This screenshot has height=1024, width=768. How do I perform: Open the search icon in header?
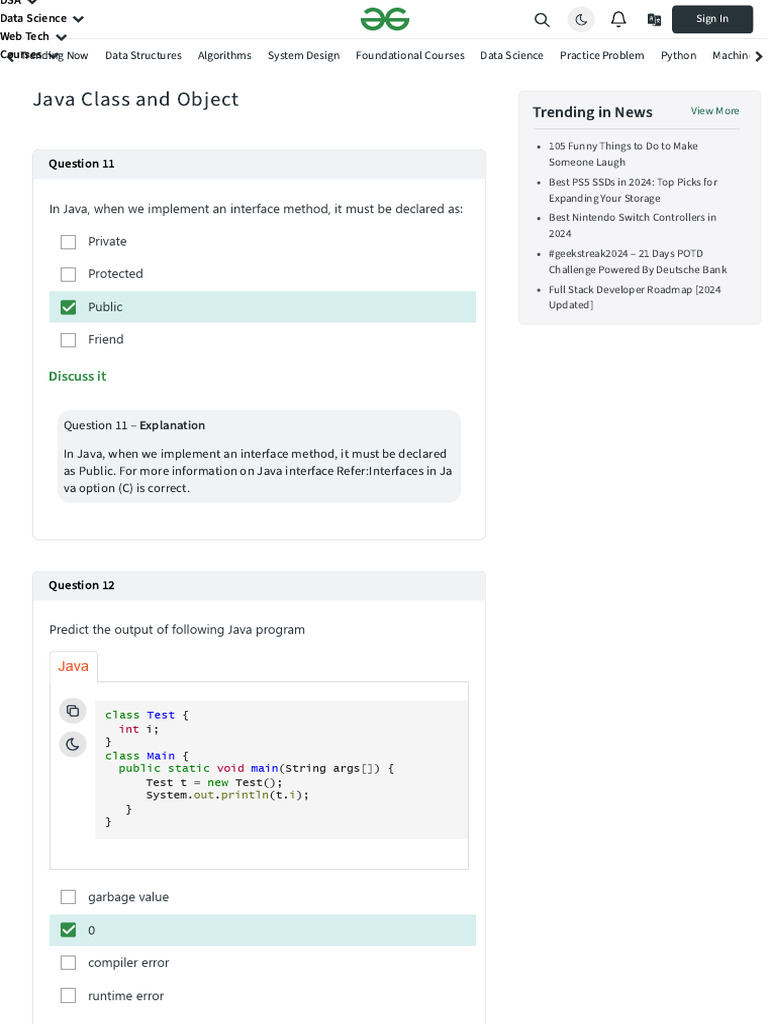(542, 19)
